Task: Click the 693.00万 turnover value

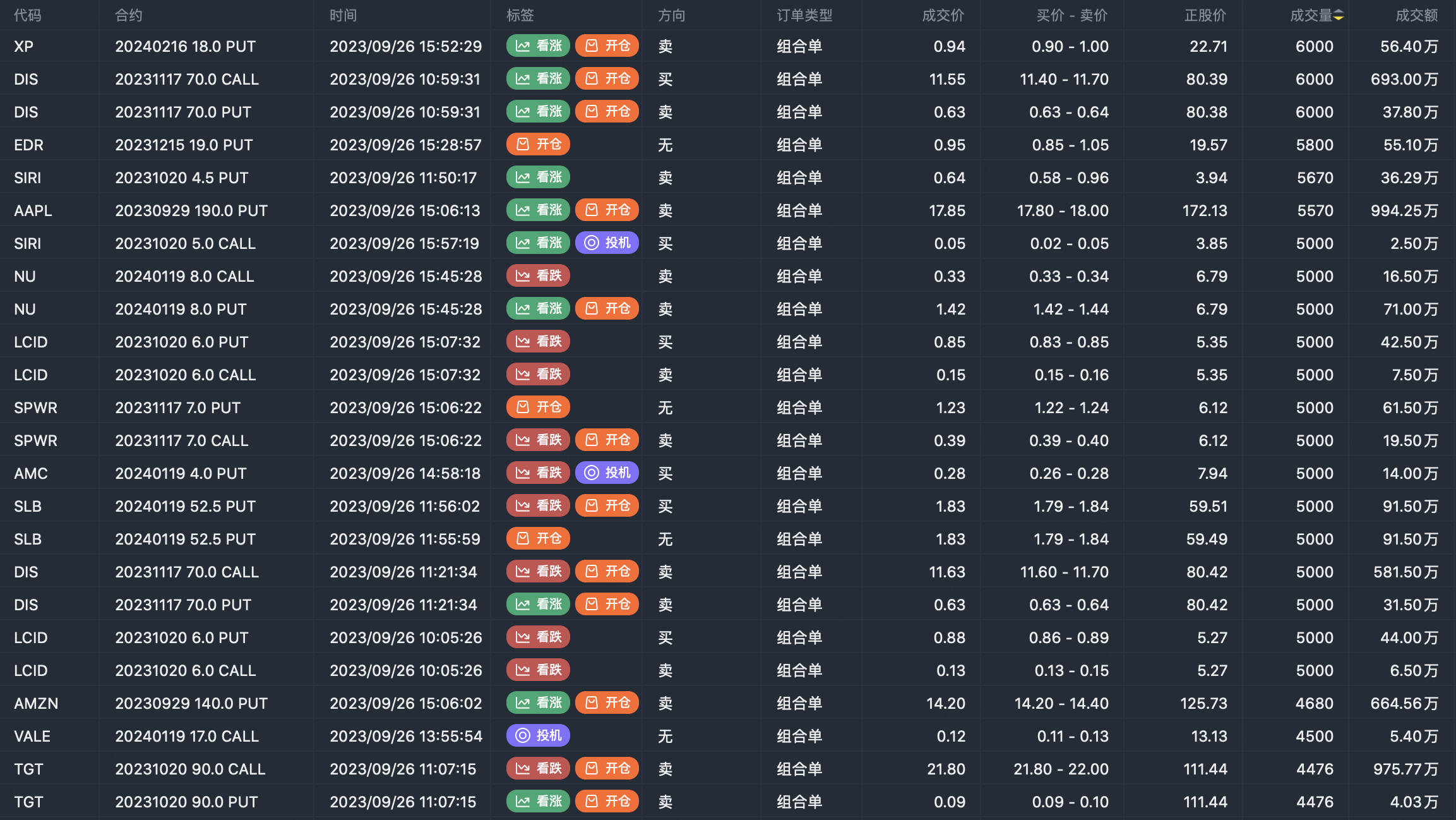Action: 1404,79
